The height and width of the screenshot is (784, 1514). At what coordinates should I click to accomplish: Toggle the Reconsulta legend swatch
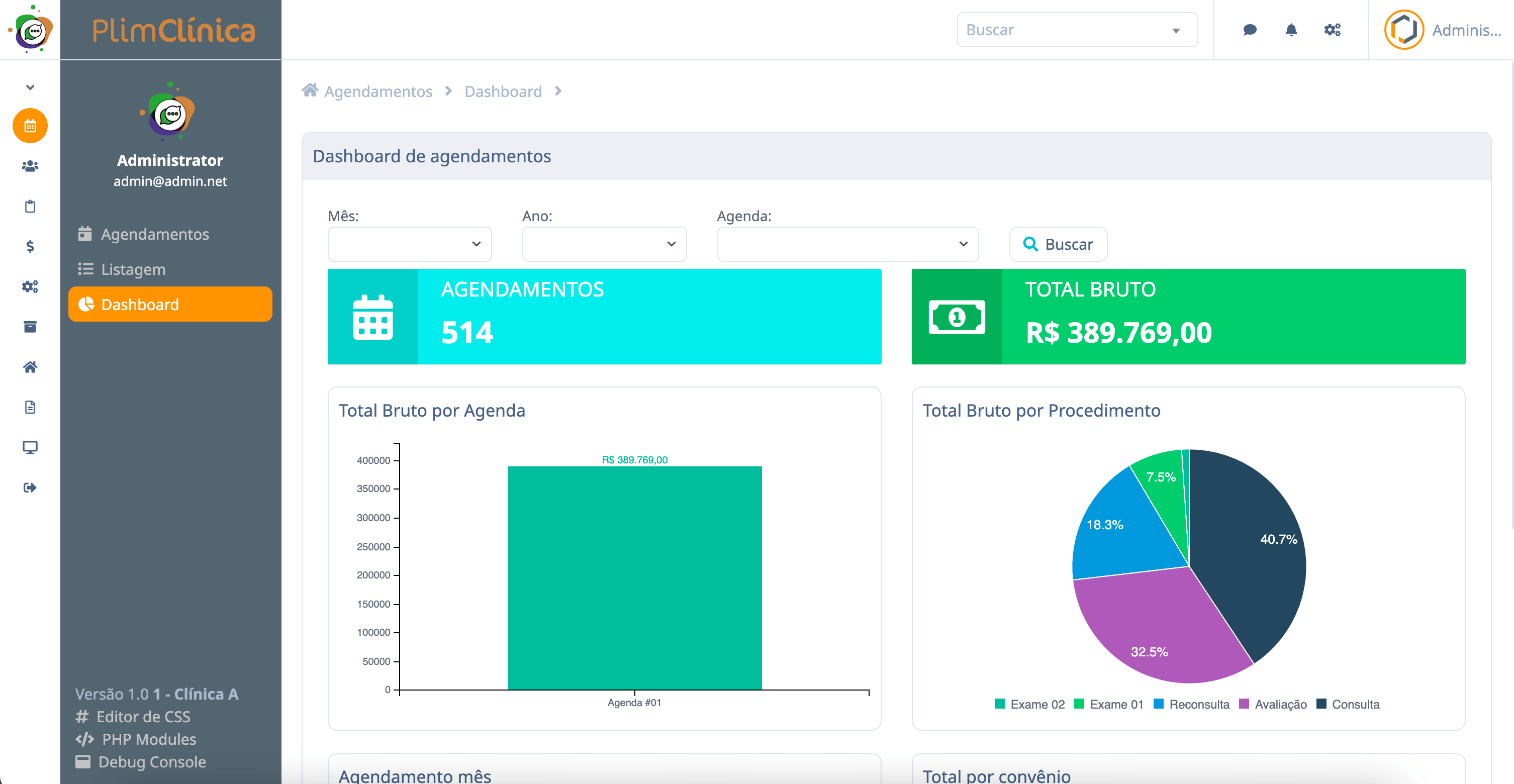coord(1159,704)
